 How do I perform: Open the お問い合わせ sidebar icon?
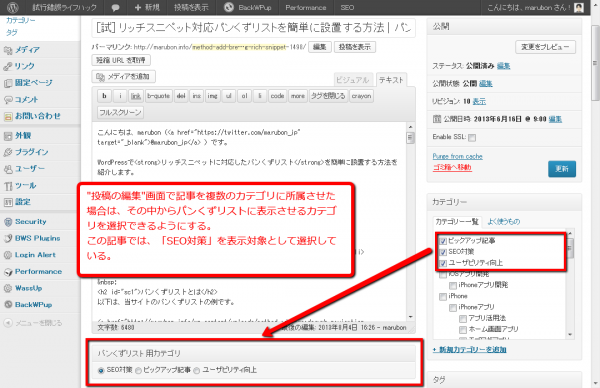(x=8, y=116)
